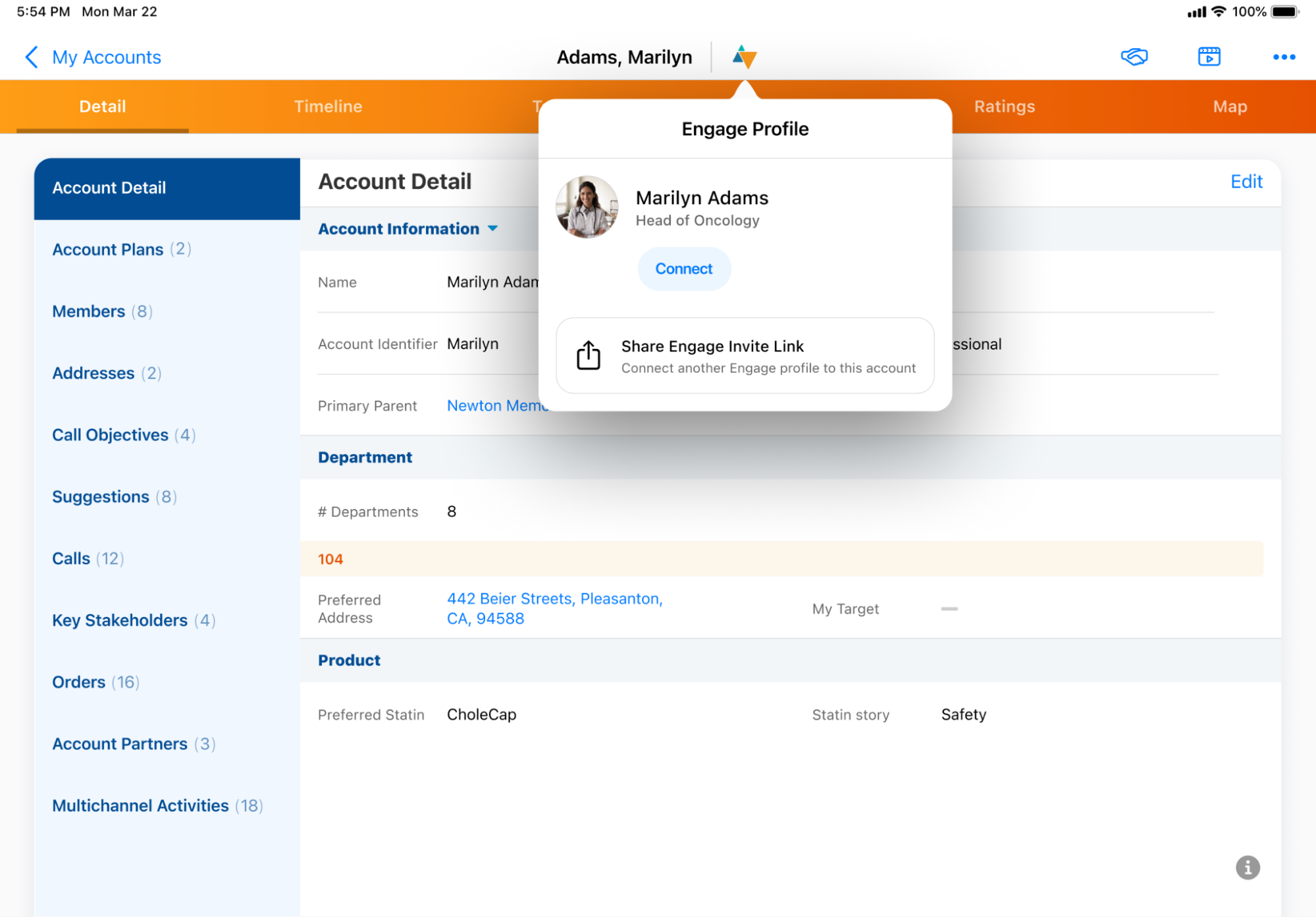The image size is (1316, 917).
Task: Tap the Engage triangle logo icon
Action: [x=744, y=57]
